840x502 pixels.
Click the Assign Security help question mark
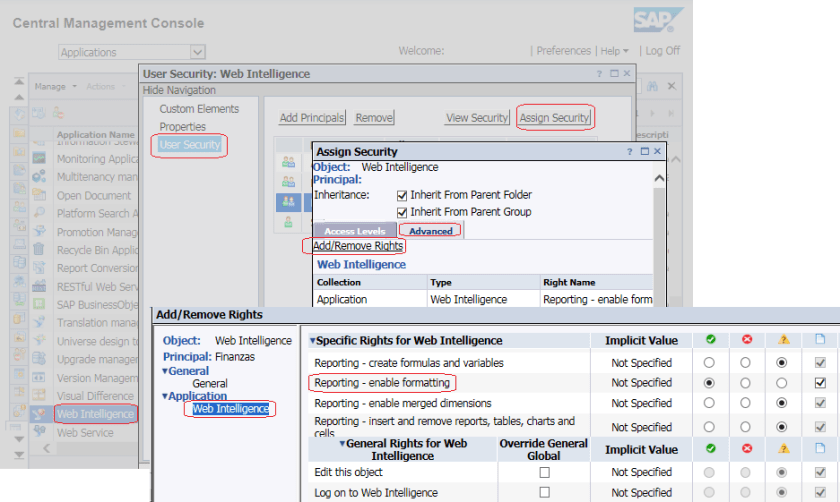pyautogui.click(x=629, y=152)
